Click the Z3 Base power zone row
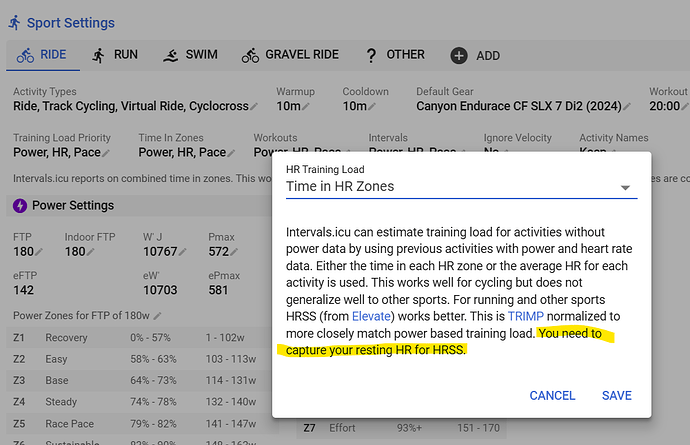 [x=143, y=380]
